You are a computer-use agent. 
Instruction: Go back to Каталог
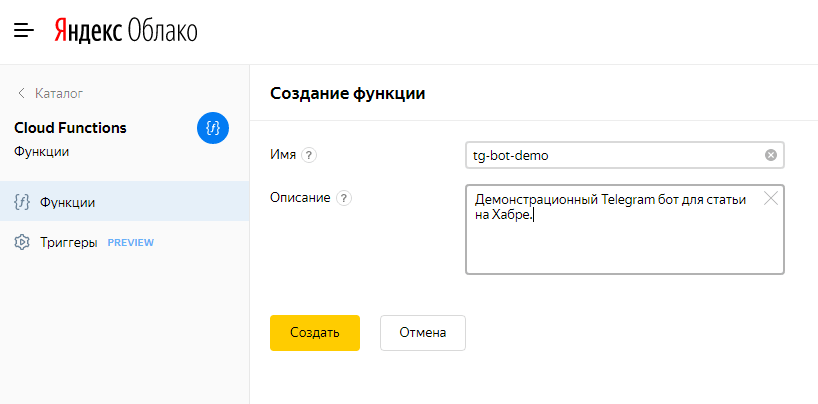click(x=58, y=94)
